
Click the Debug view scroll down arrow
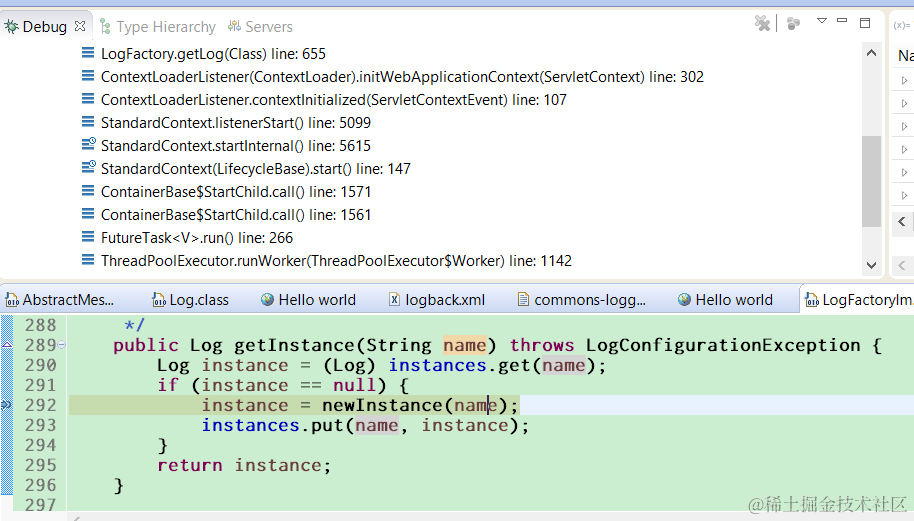pyautogui.click(x=871, y=265)
